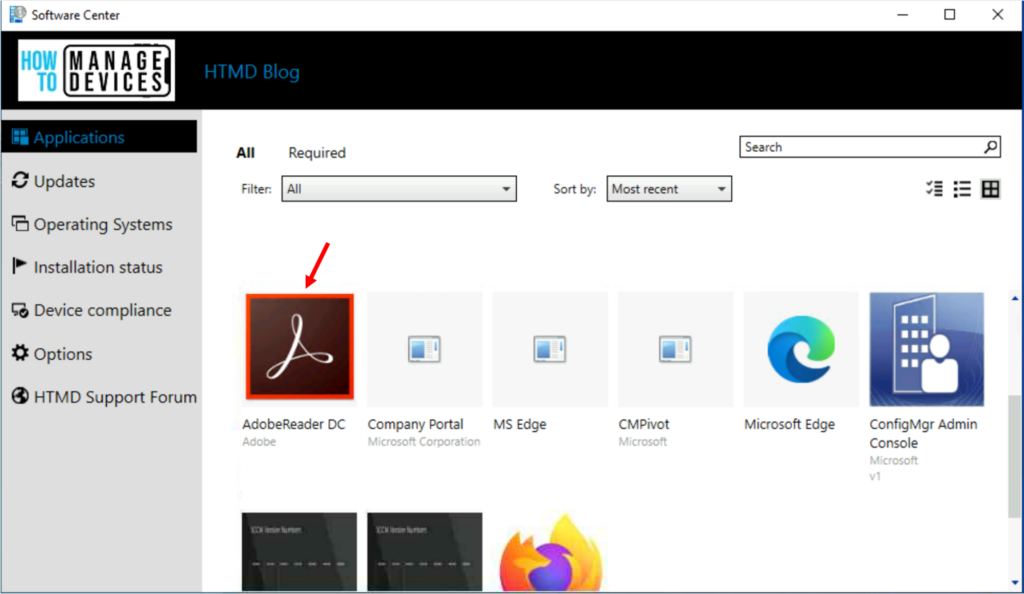
Task: Click the HTMD Blog header title
Action: (x=252, y=72)
